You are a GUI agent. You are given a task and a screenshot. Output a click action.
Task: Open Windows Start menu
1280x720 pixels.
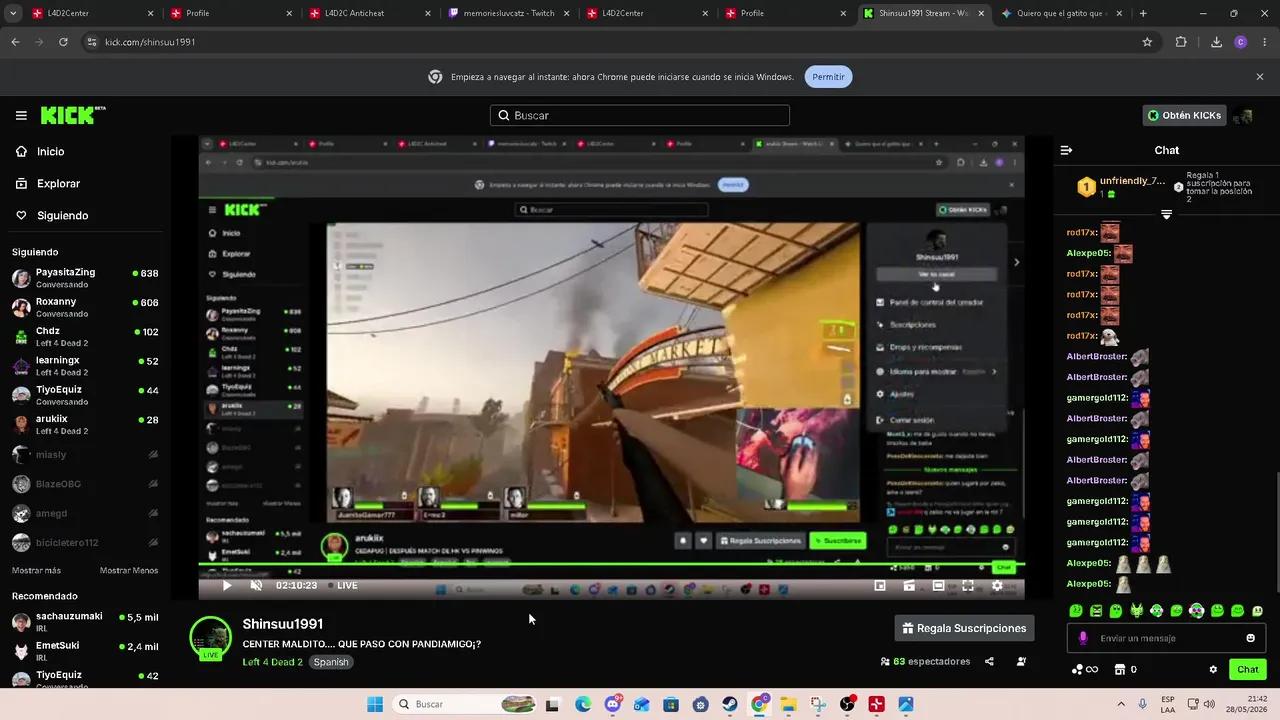pyautogui.click(x=375, y=705)
